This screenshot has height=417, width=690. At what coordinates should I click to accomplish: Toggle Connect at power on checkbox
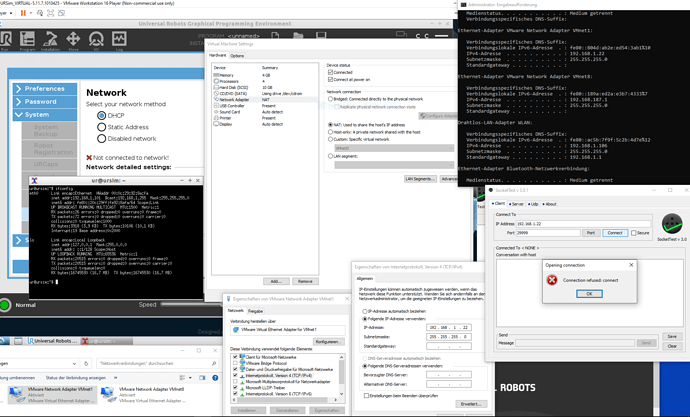330,80
